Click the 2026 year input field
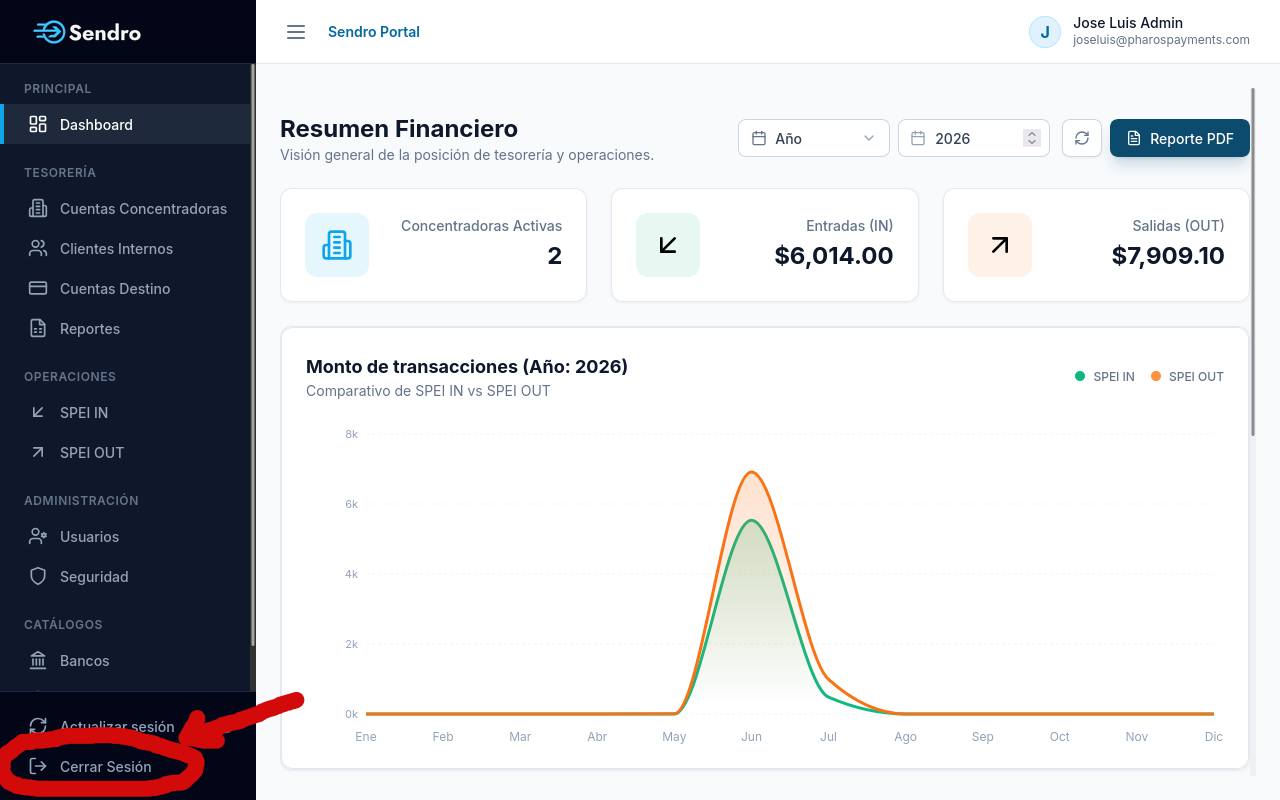The height and width of the screenshot is (800, 1280). click(x=974, y=138)
